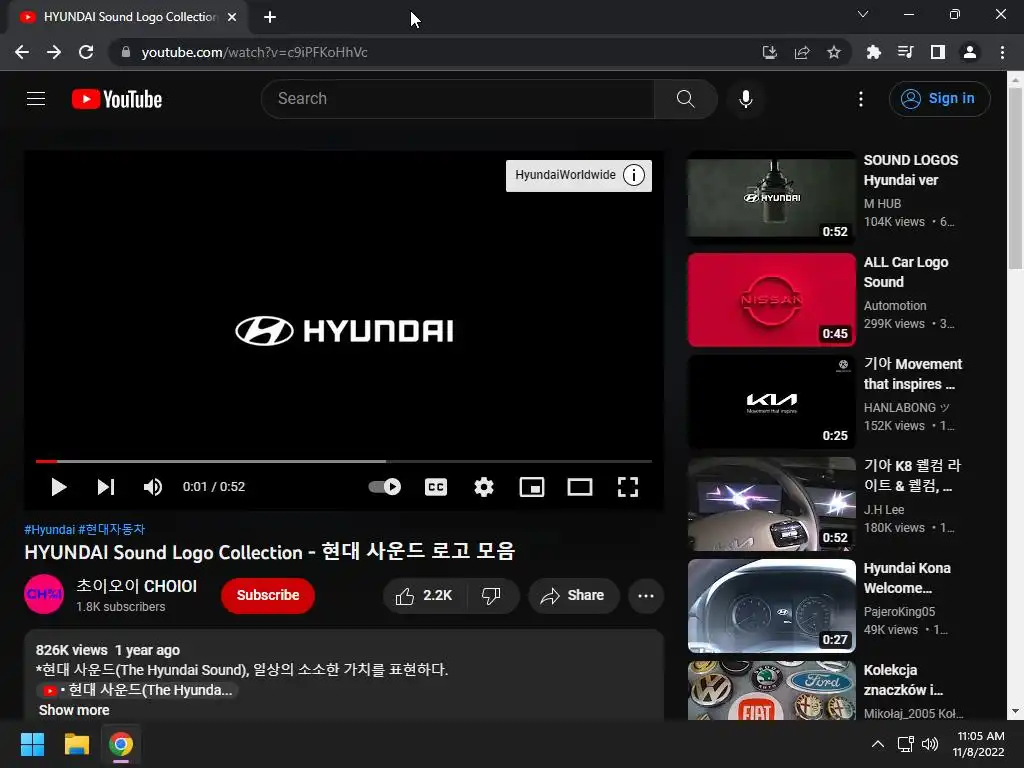Focus the YouTube search field
This screenshot has width=1024, height=768.
pos(458,99)
